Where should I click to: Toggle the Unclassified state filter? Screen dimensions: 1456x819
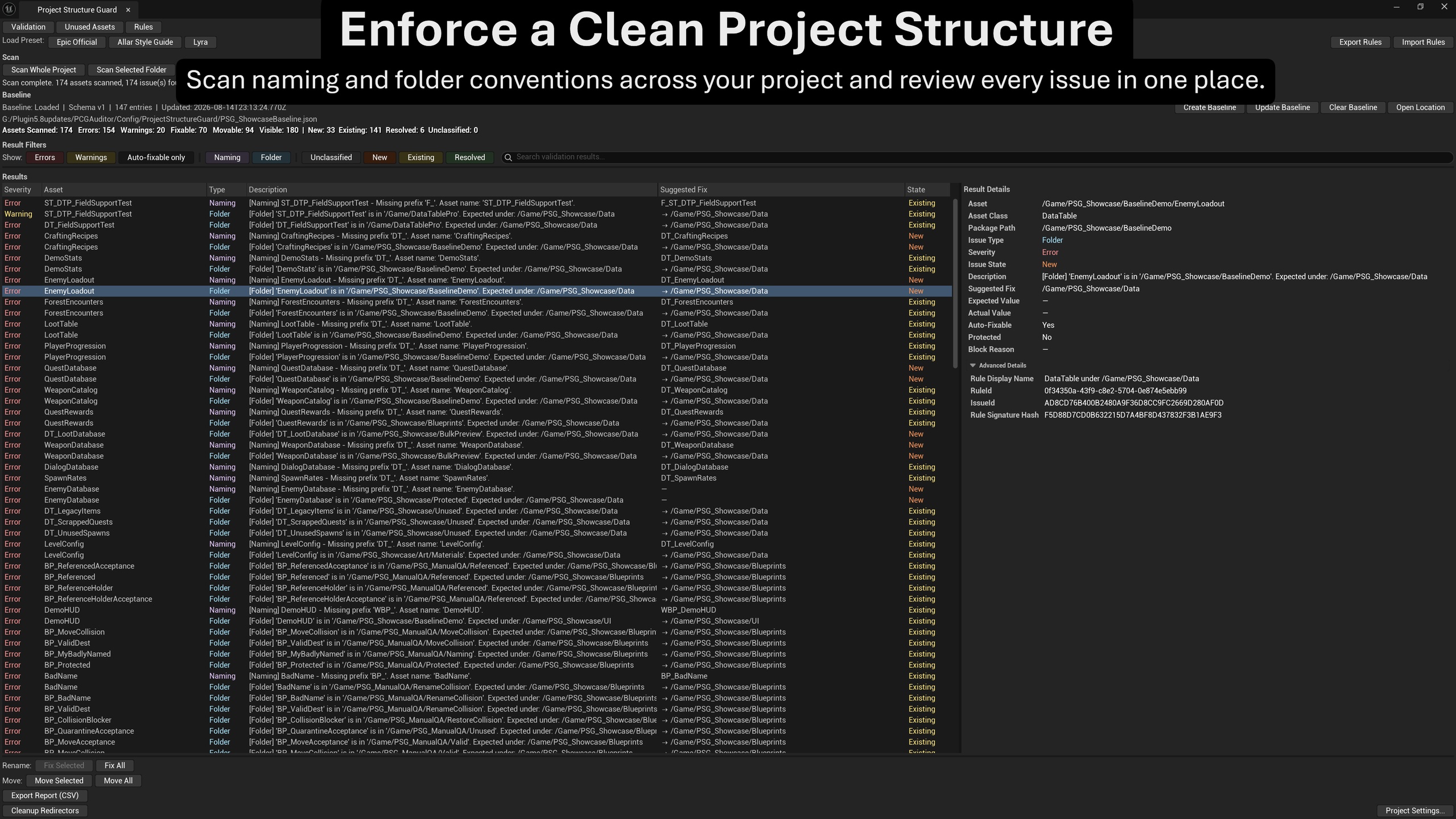[331, 158]
